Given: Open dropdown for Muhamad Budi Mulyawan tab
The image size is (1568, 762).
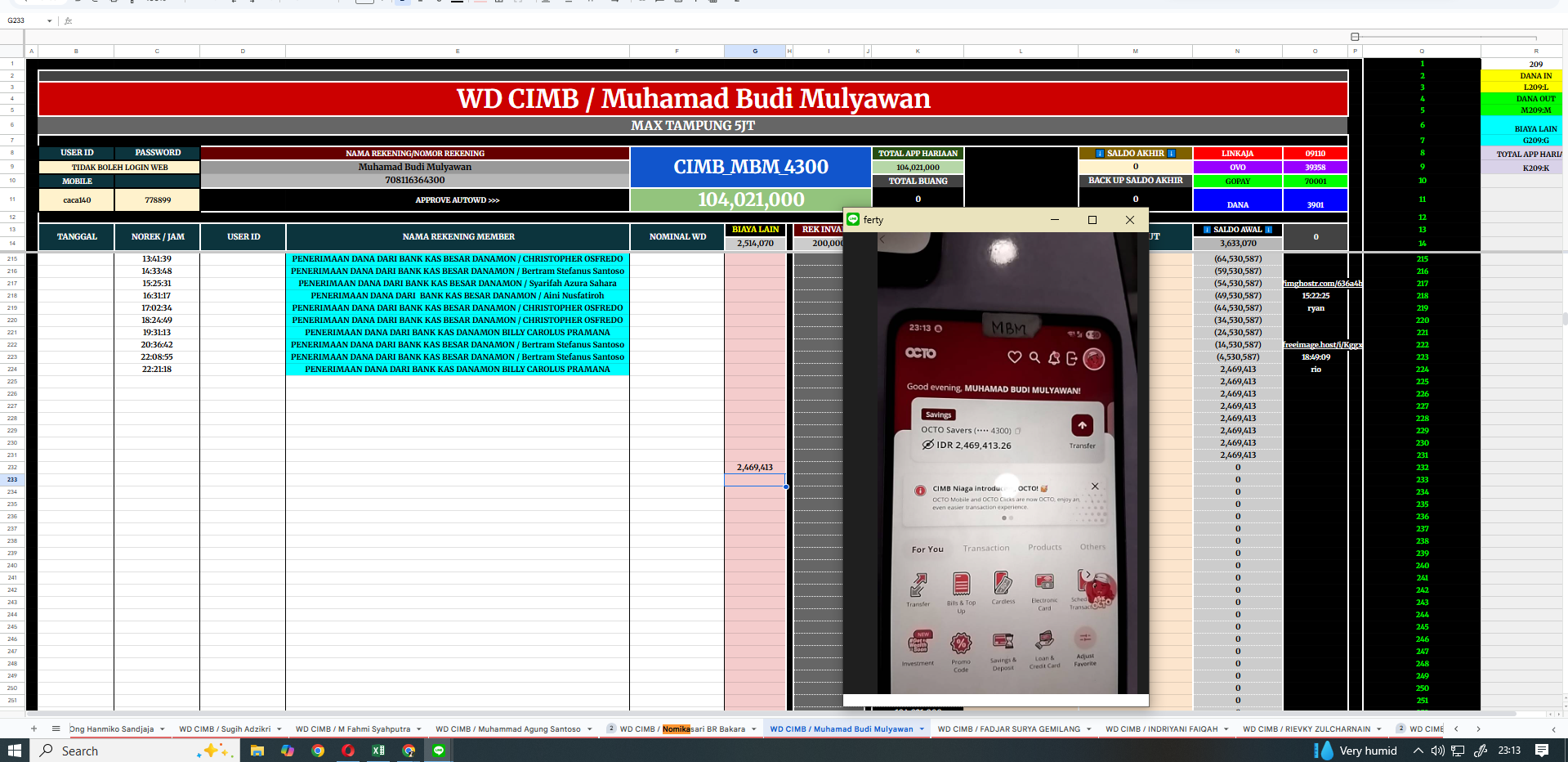Looking at the screenshot, I should [x=922, y=729].
